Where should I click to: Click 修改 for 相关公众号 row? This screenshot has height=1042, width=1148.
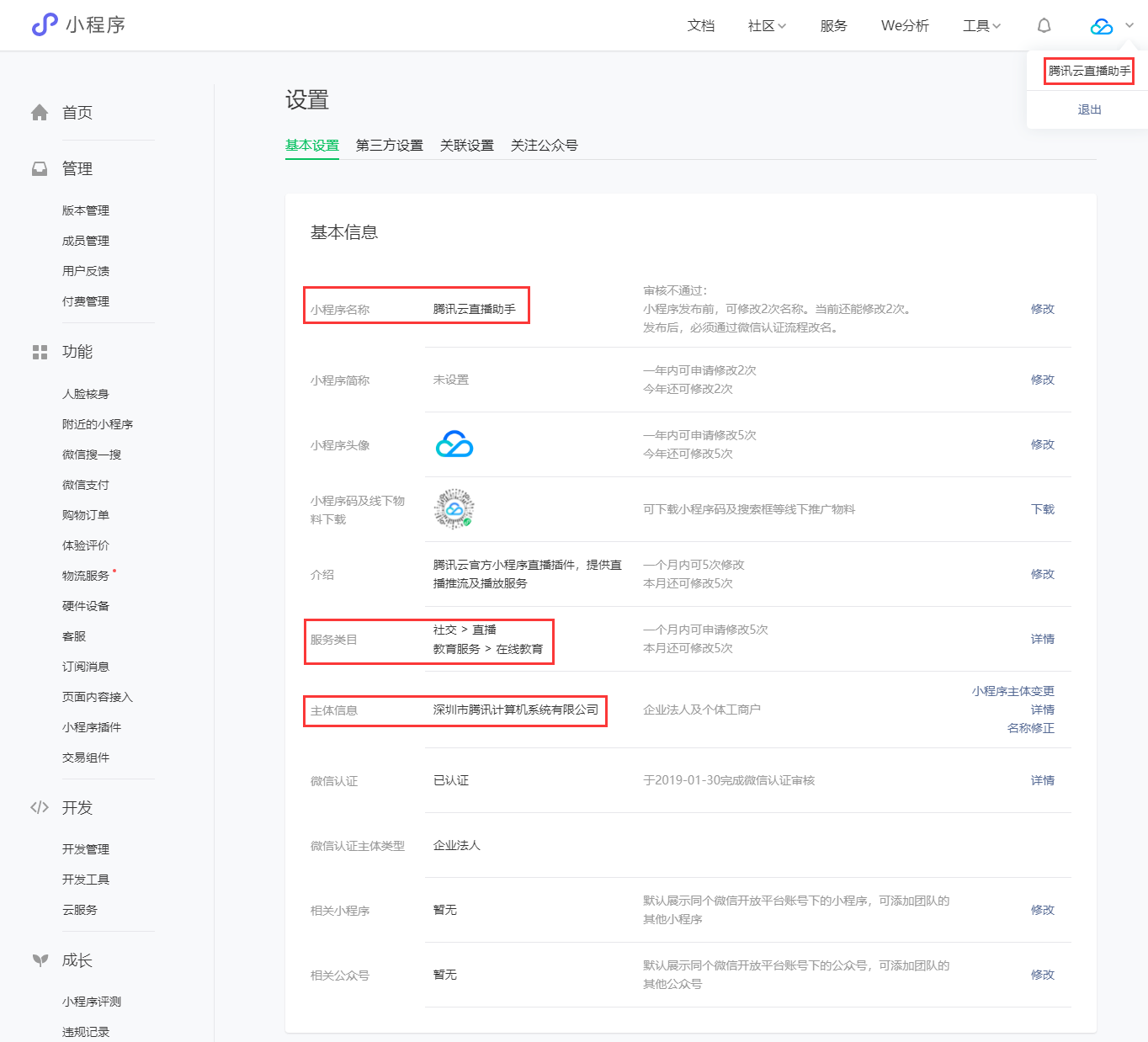tap(1043, 975)
